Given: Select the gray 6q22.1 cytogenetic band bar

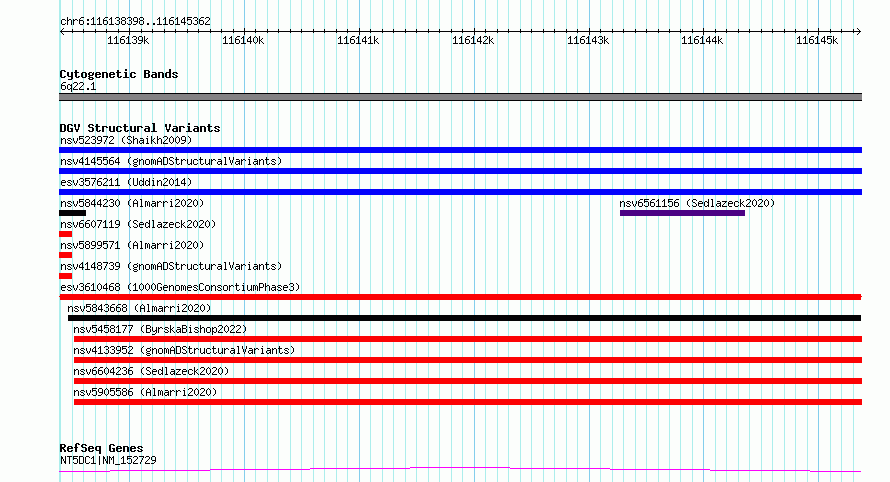Looking at the screenshot, I should 460,97.
